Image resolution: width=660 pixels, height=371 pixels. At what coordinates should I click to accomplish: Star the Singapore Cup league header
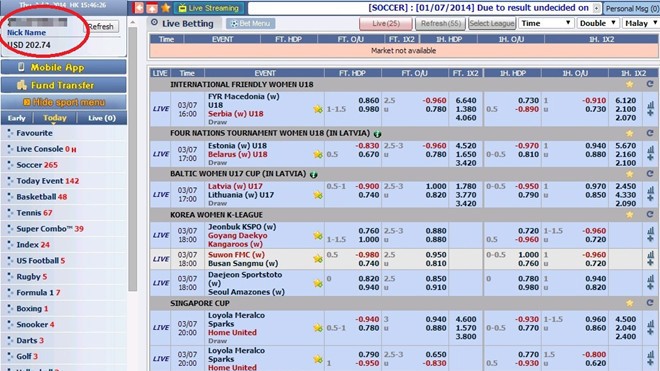click(629, 303)
